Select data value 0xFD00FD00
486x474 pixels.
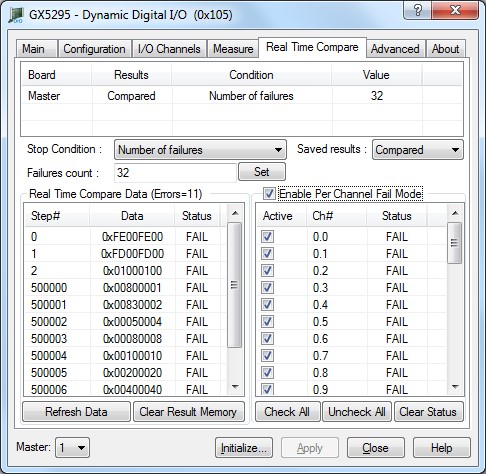coord(132,254)
